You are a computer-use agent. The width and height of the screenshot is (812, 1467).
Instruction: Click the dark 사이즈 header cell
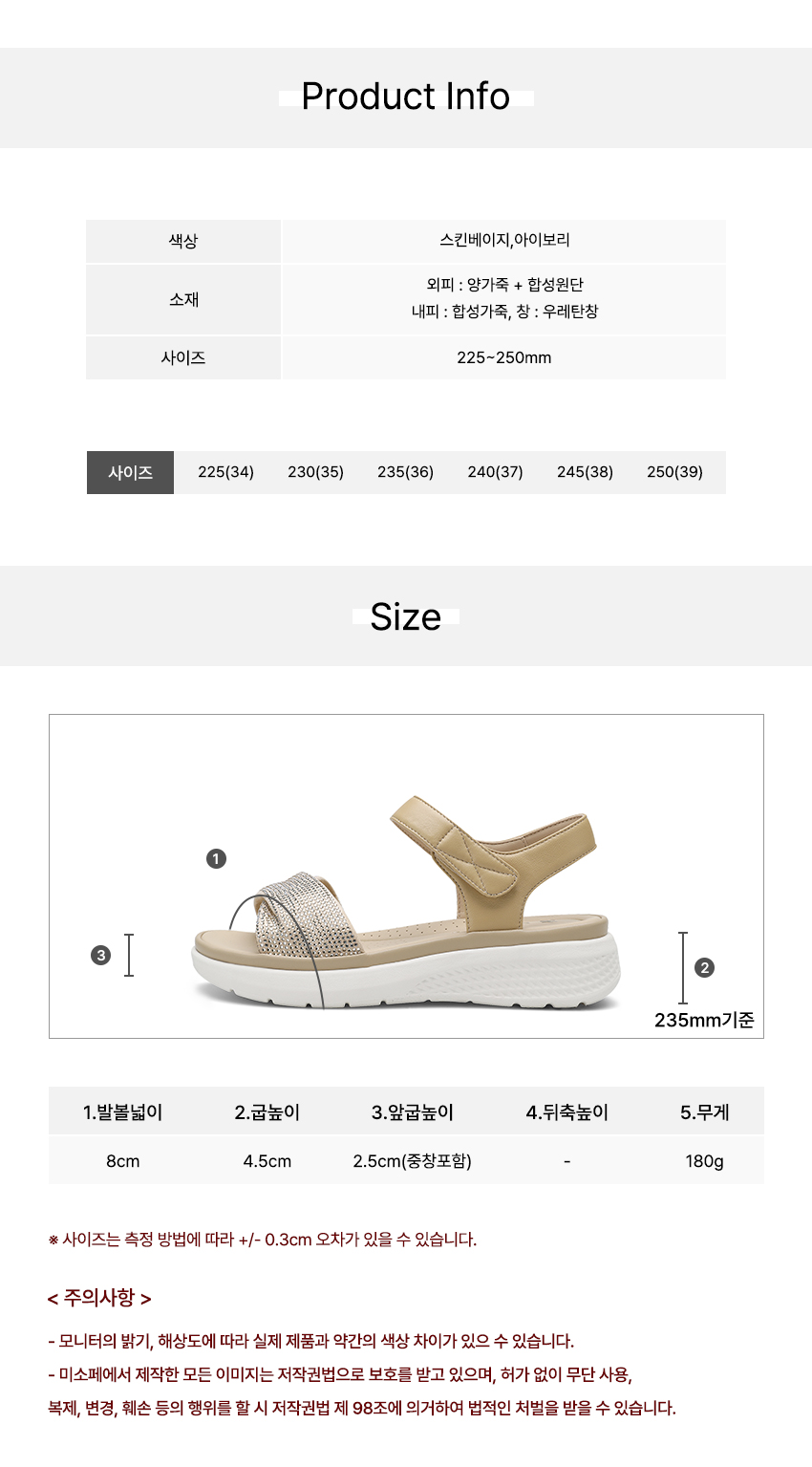(130, 472)
